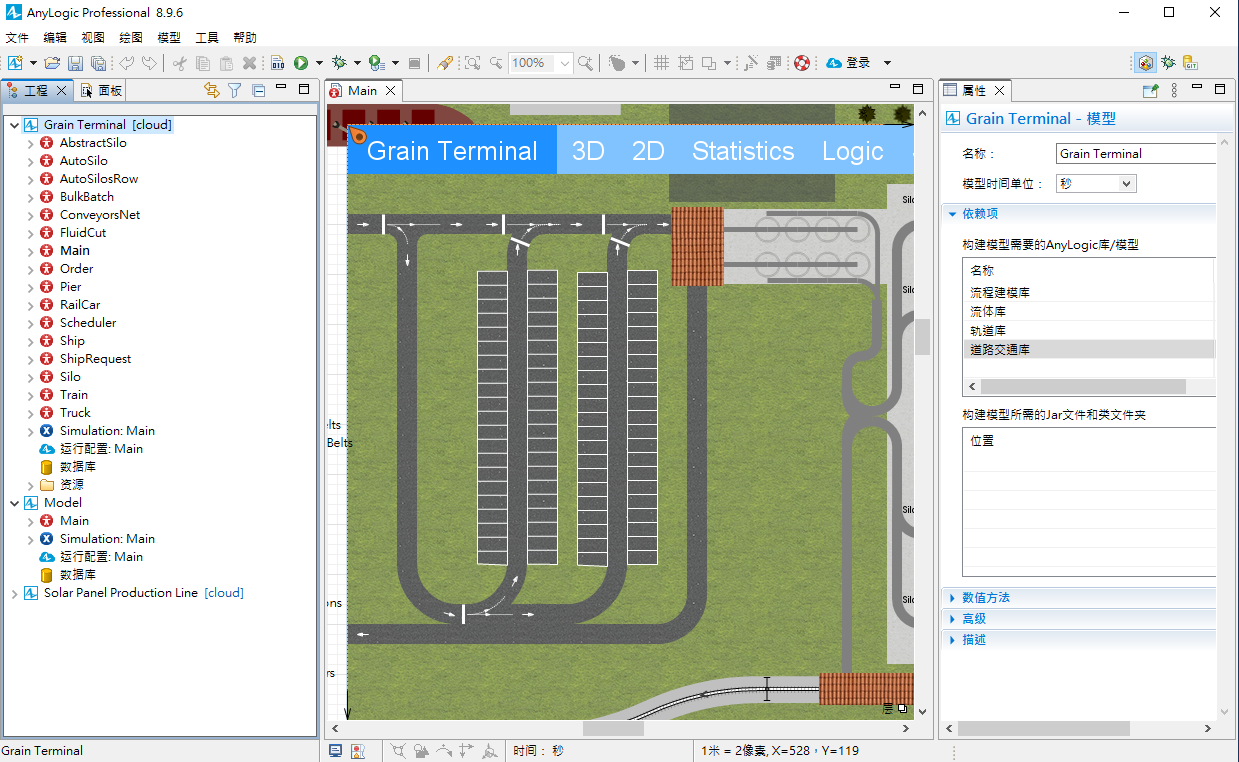The width and height of the screenshot is (1239, 762).
Task: Click the grey hand tool icon
Action: click(617, 63)
